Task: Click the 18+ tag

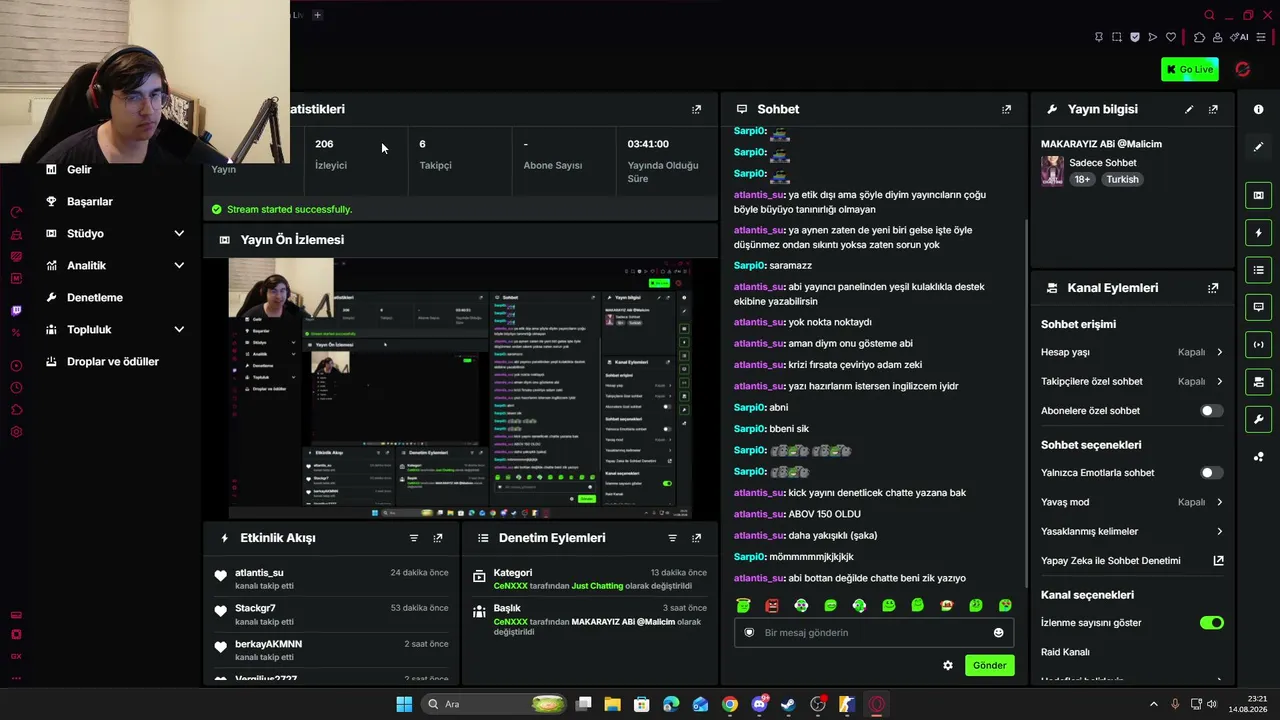Action: [x=1082, y=179]
